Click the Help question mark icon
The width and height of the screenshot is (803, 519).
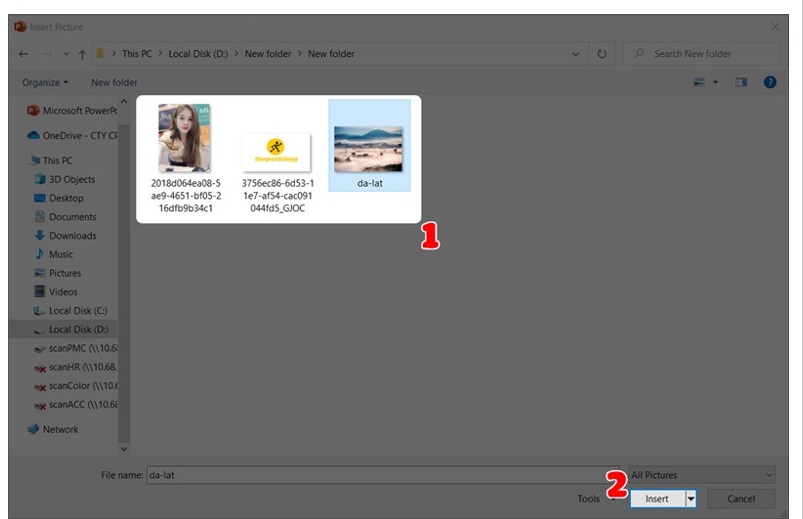click(x=770, y=82)
